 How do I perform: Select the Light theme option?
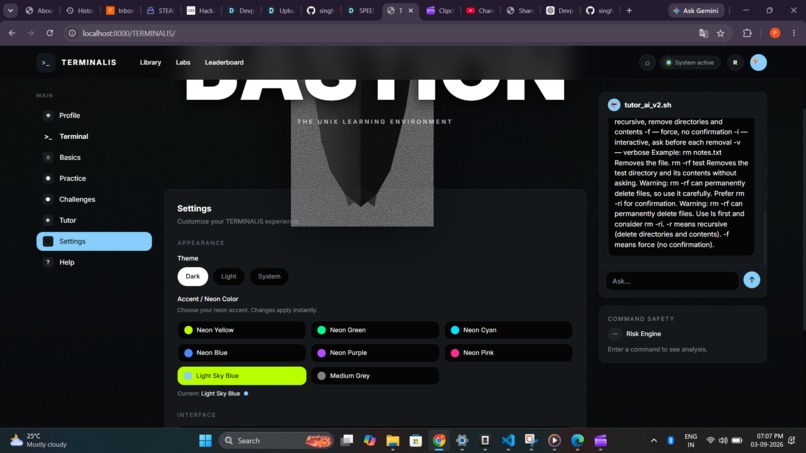pyautogui.click(x=229, y=277)
